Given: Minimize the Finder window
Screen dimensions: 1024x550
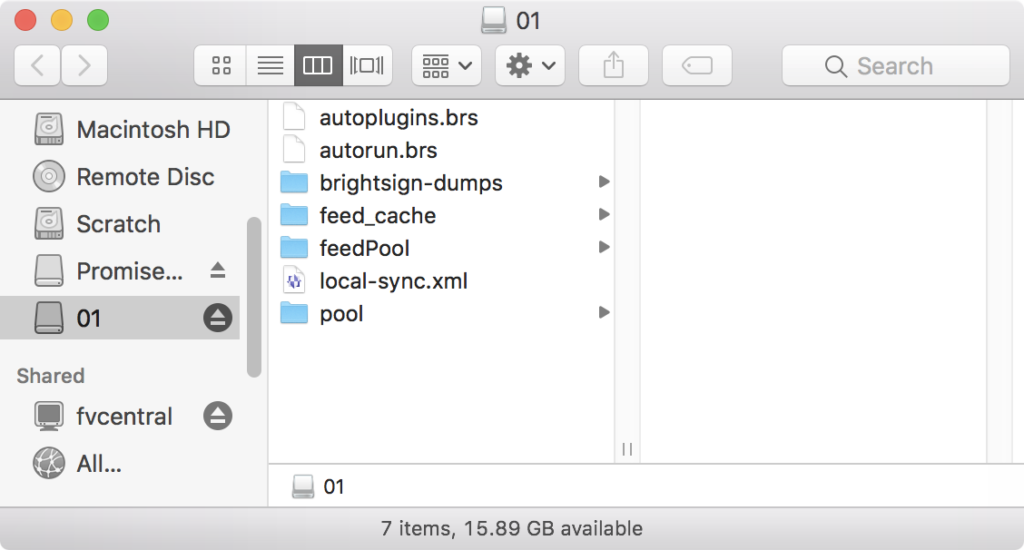Looking at the screenshot, I should tap(62, 20).
